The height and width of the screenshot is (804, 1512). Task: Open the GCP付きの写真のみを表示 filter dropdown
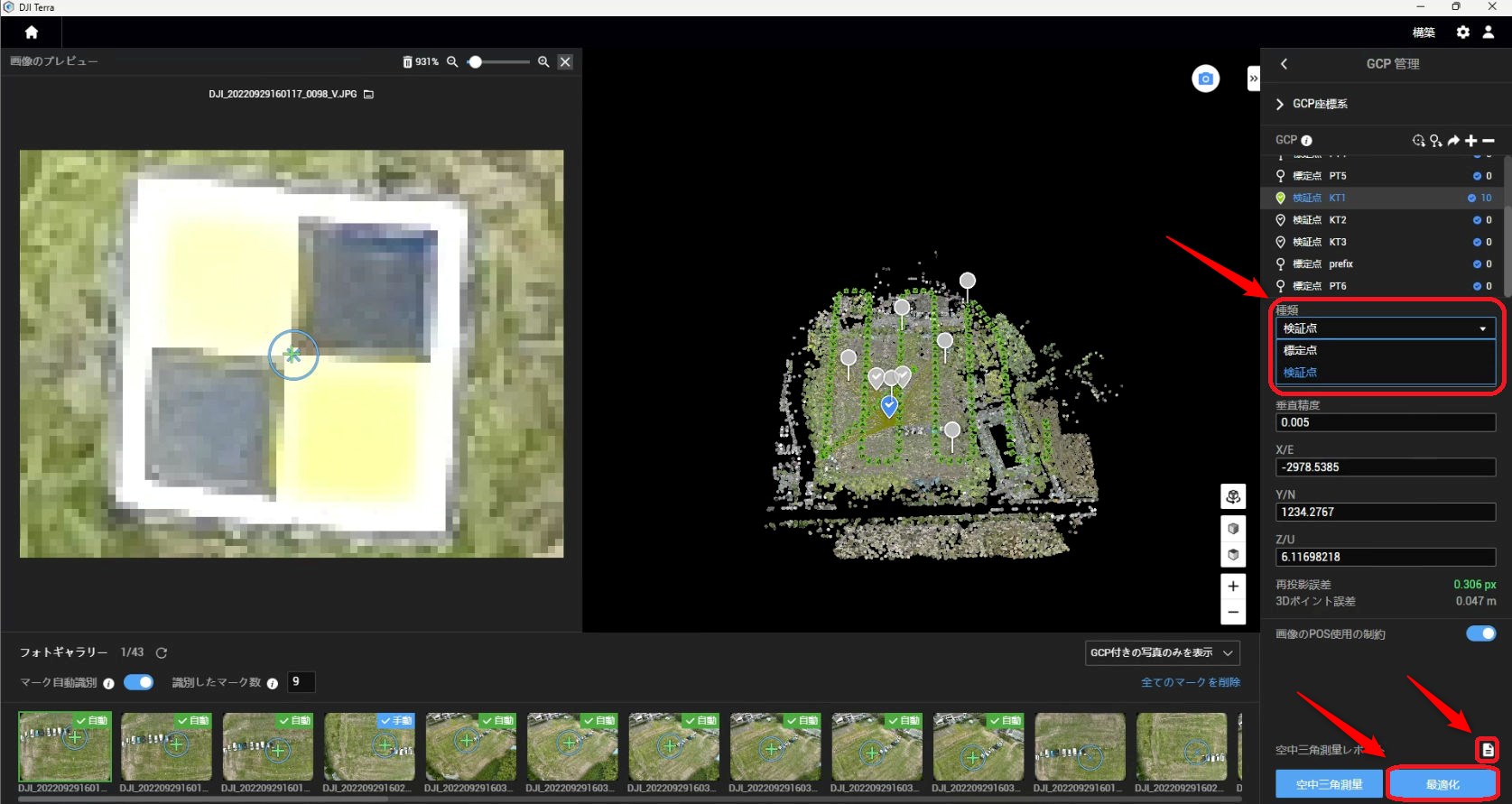[1161, 652]
